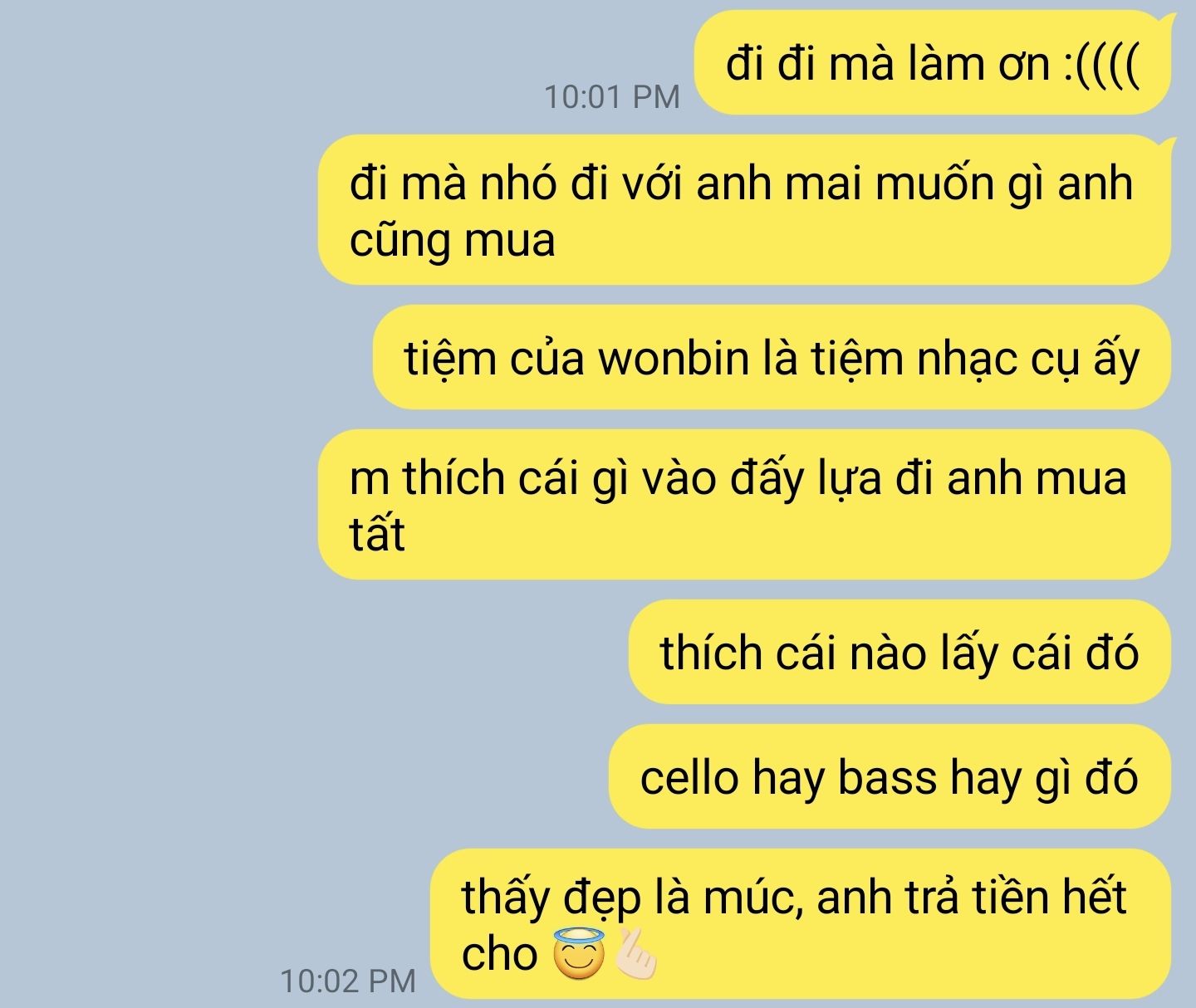Tap the sad emoticon :((((
This screenshot has width=1196, height=1008.
coord(1102,64)
